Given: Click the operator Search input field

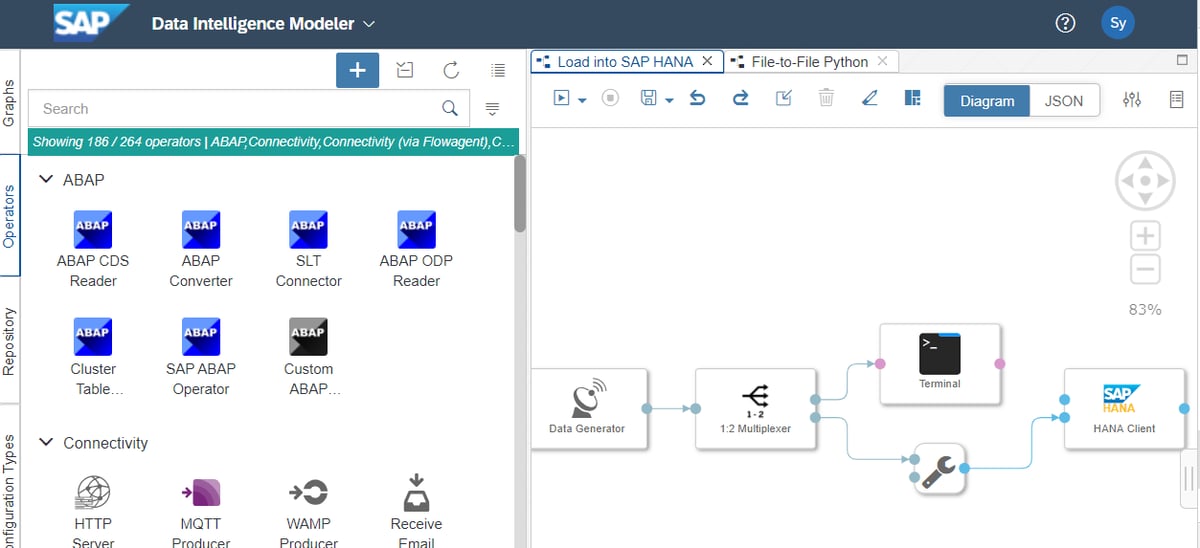Looking at the screenshot, I should pos(235,109).
